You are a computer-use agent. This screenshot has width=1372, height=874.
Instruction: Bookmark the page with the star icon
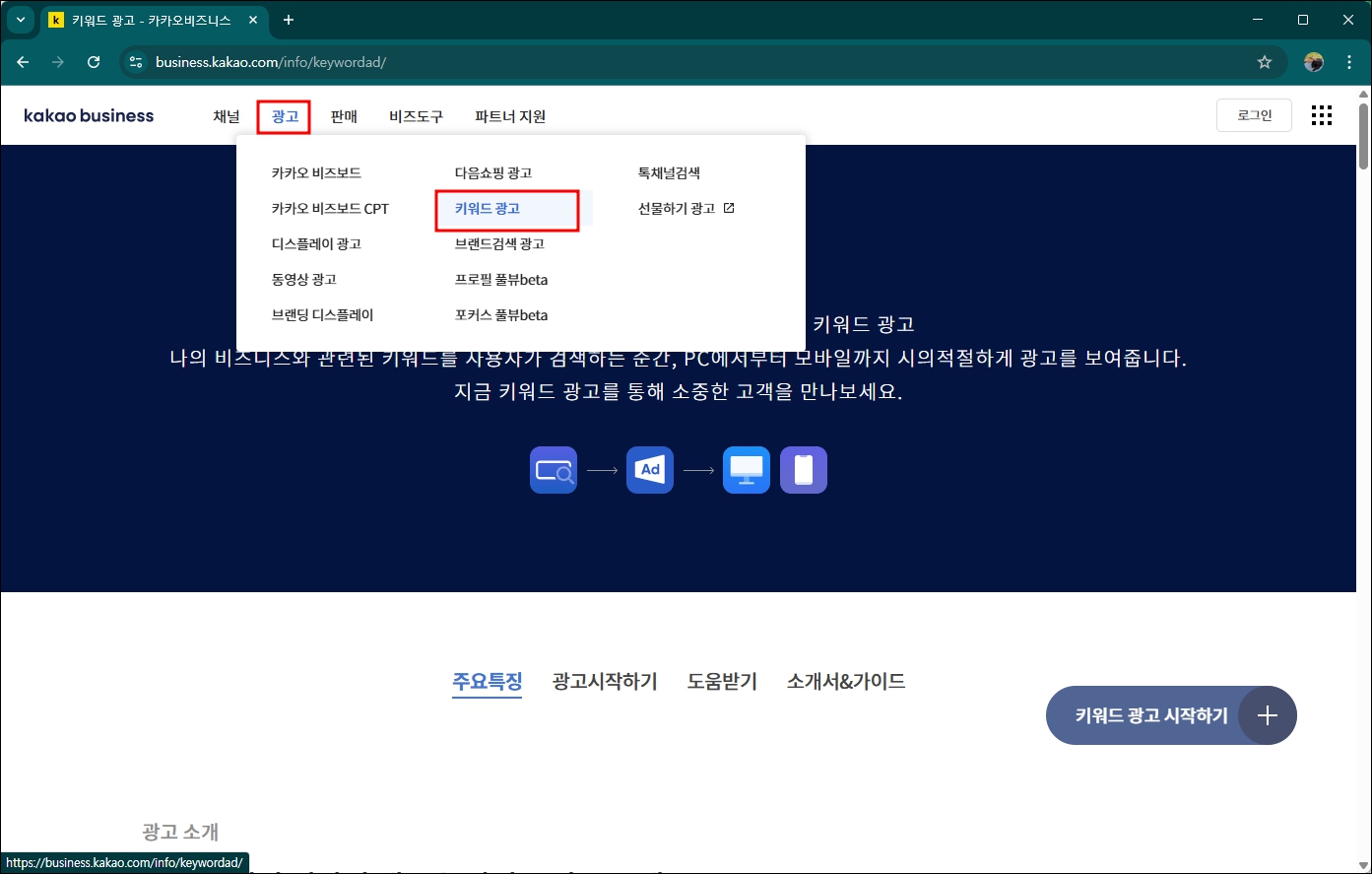(1265, 61)
